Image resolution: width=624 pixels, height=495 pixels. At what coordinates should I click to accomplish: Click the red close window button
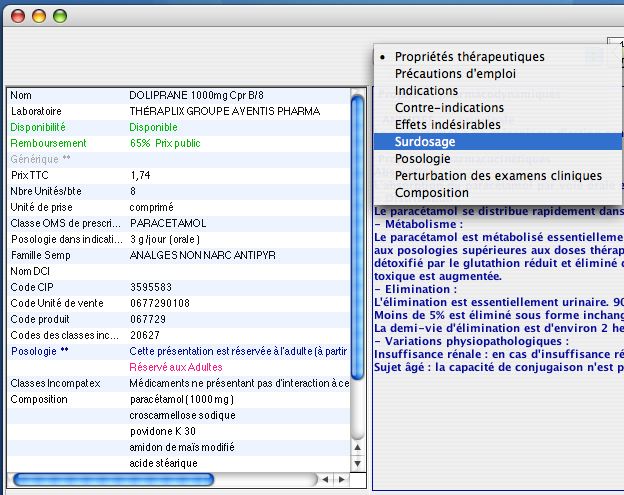18,16
